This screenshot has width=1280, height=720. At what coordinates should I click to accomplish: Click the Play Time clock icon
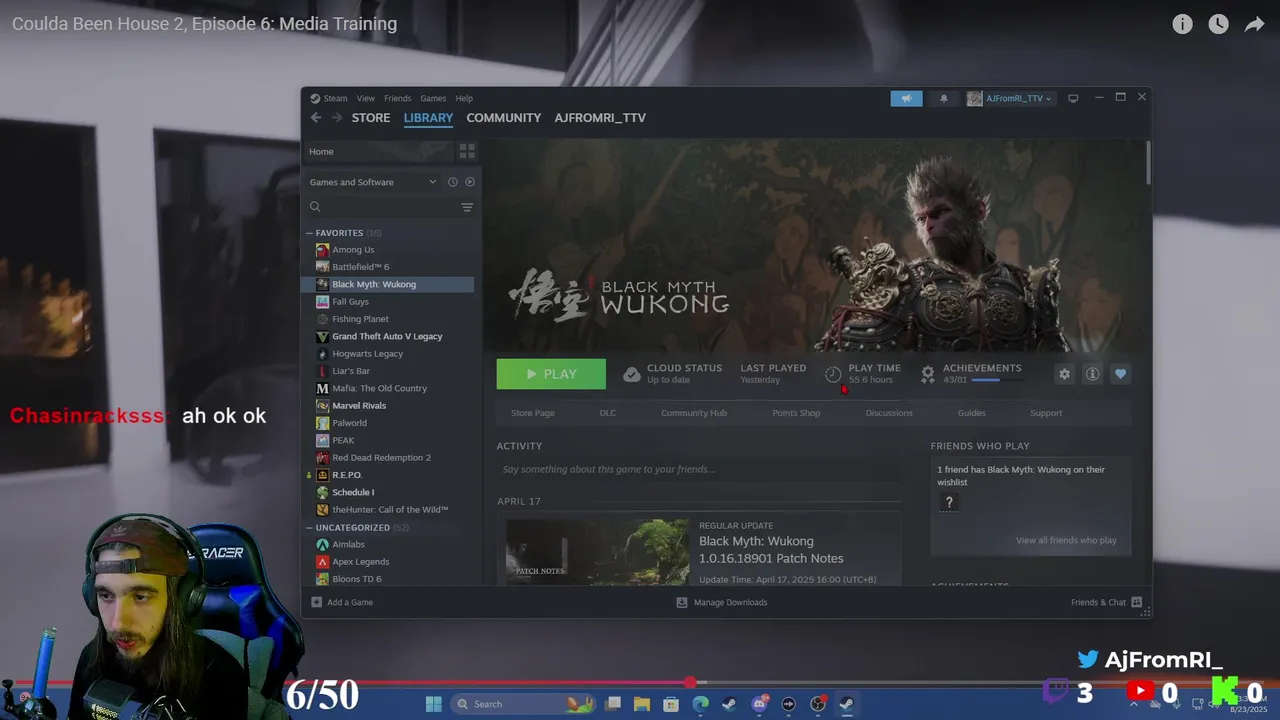[833, 374]
